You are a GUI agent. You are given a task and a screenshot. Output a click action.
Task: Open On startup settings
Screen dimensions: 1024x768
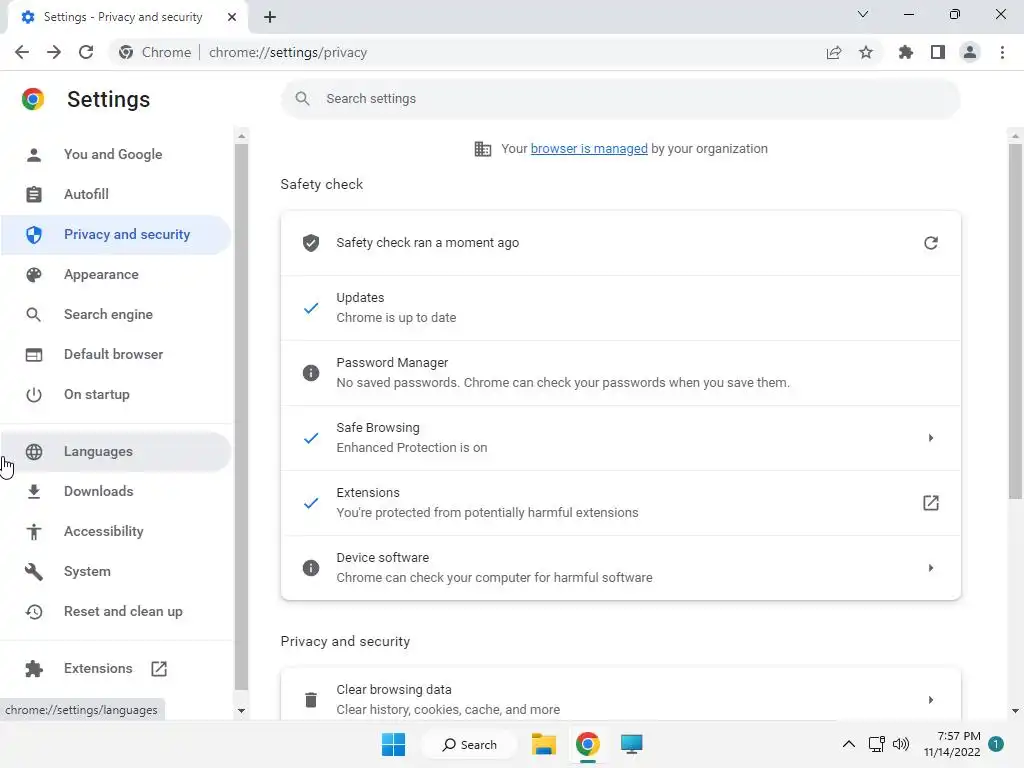tap(116, 394)
